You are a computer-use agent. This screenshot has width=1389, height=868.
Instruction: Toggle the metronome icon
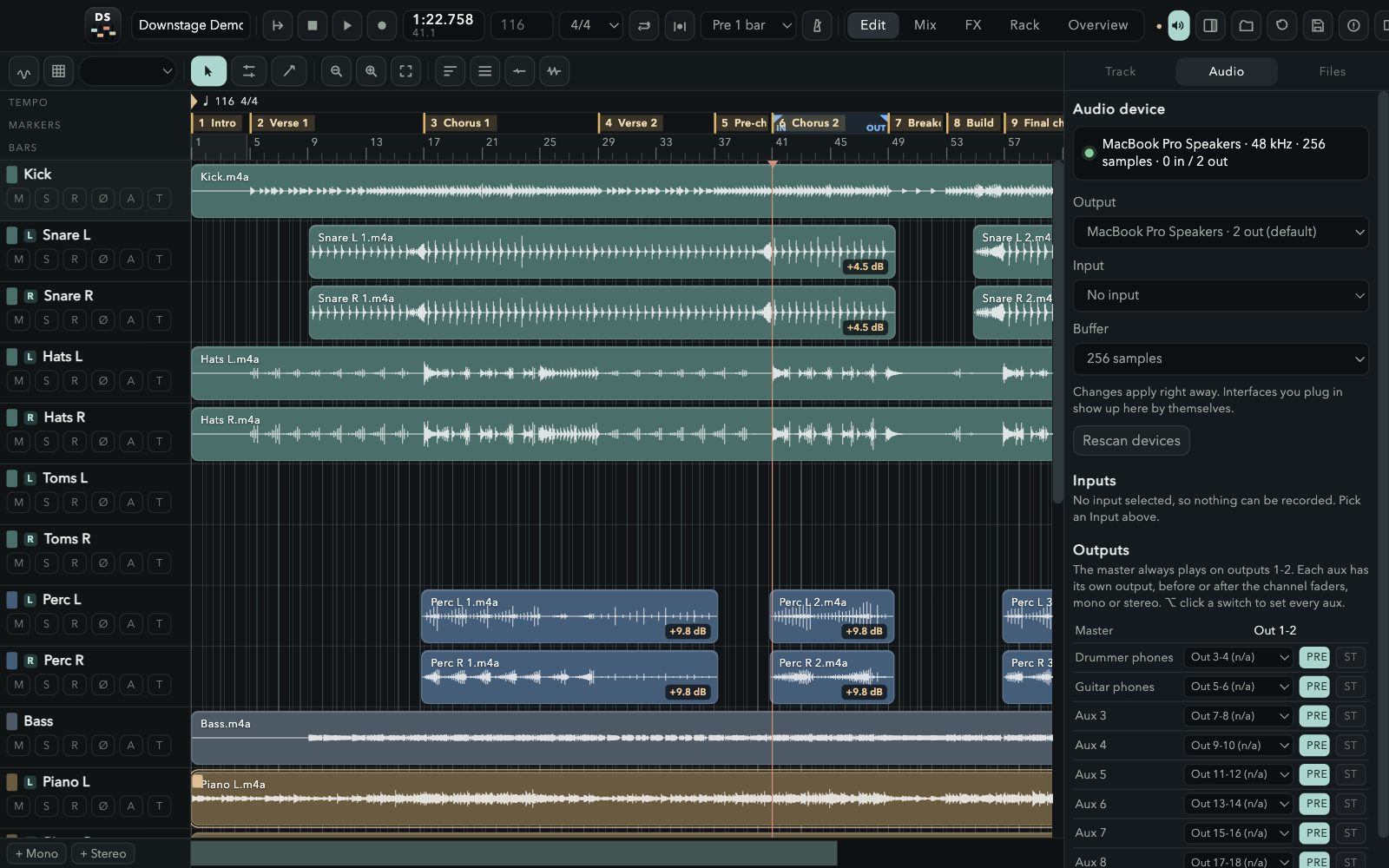click(x=817, y=25)
